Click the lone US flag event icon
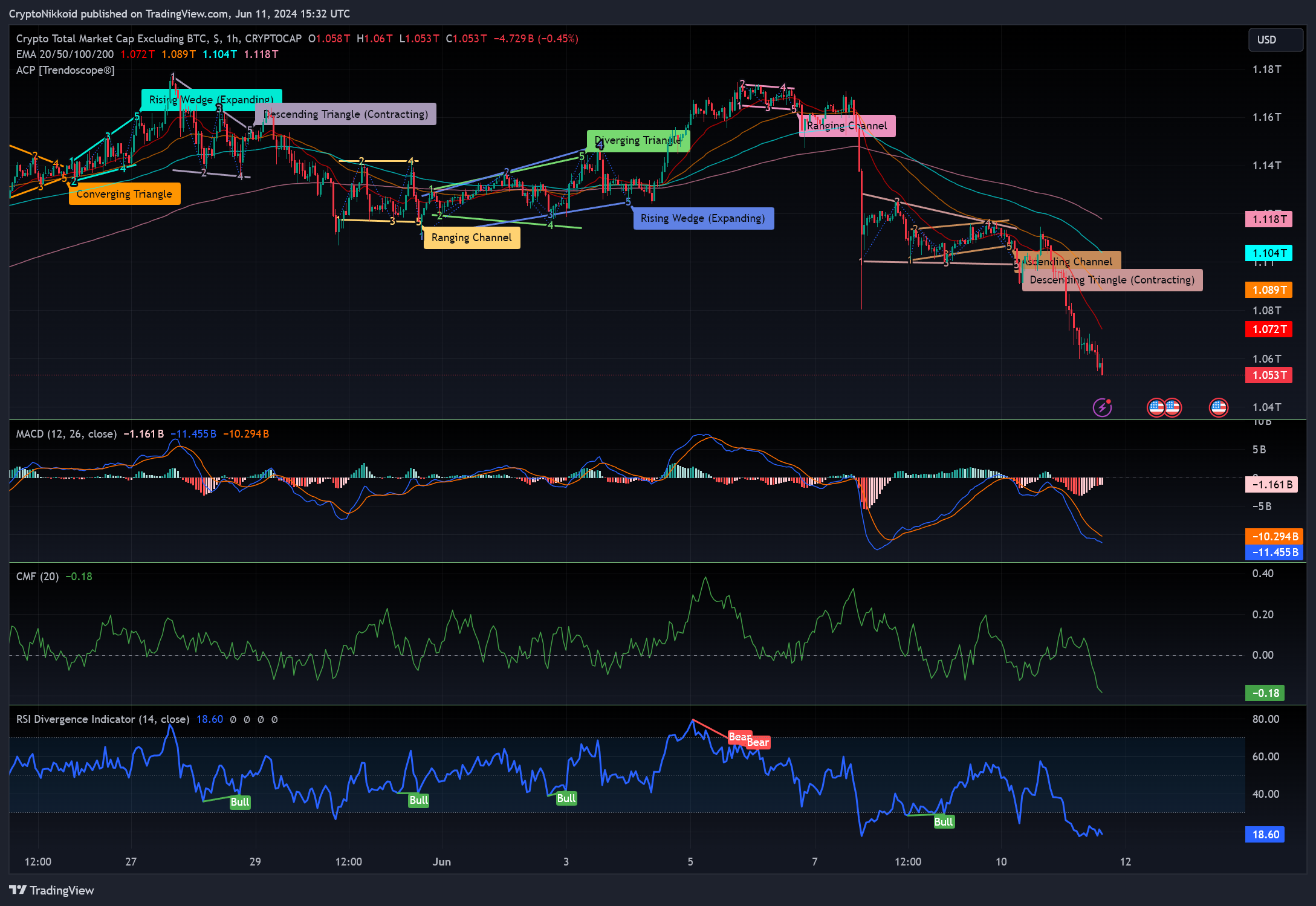Screen dimensions: 1316x906 pyautogui.click(x=1218, y=408)
